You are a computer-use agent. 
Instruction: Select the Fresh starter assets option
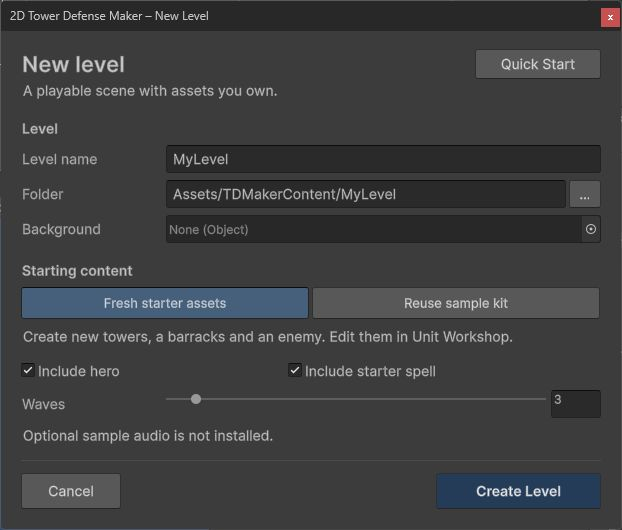pos(165,303)
